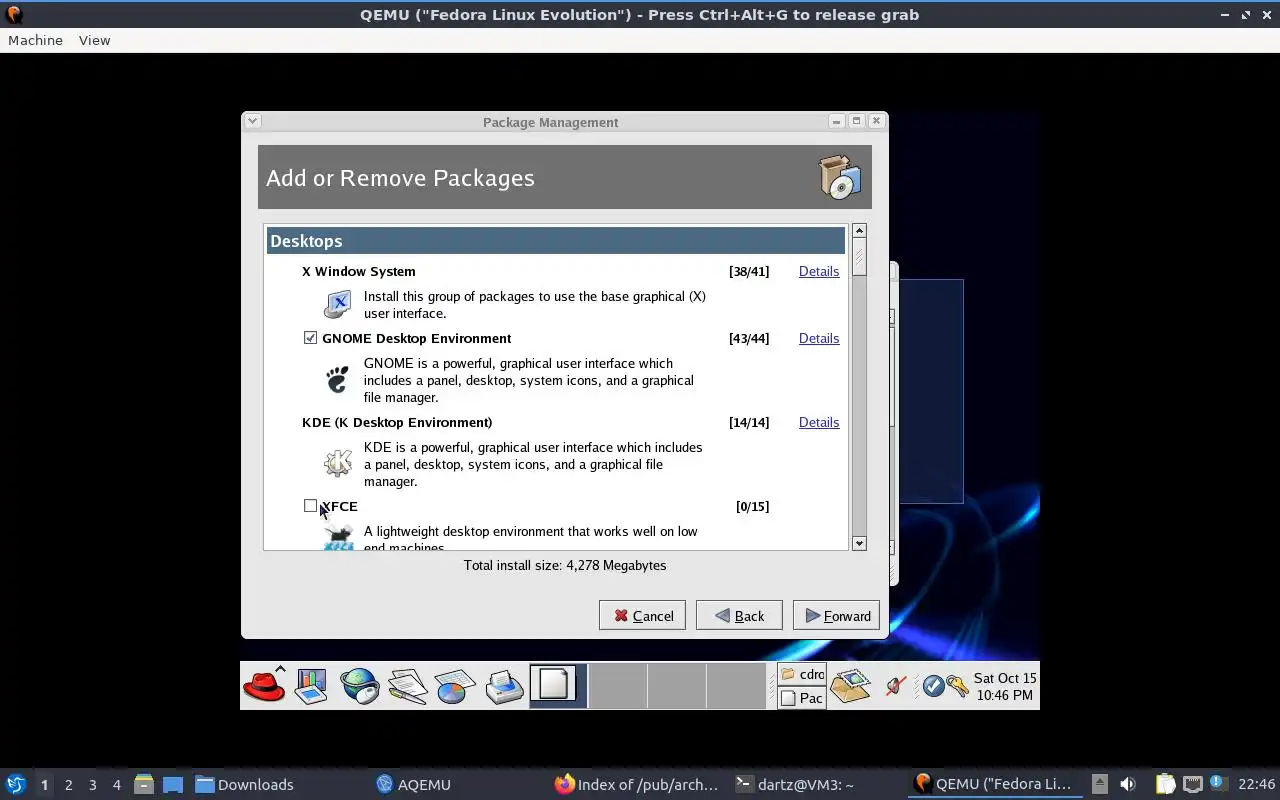Click the [43/44] package count
The width and height of the screenshot is (1280, 800).
coord(749,338)
